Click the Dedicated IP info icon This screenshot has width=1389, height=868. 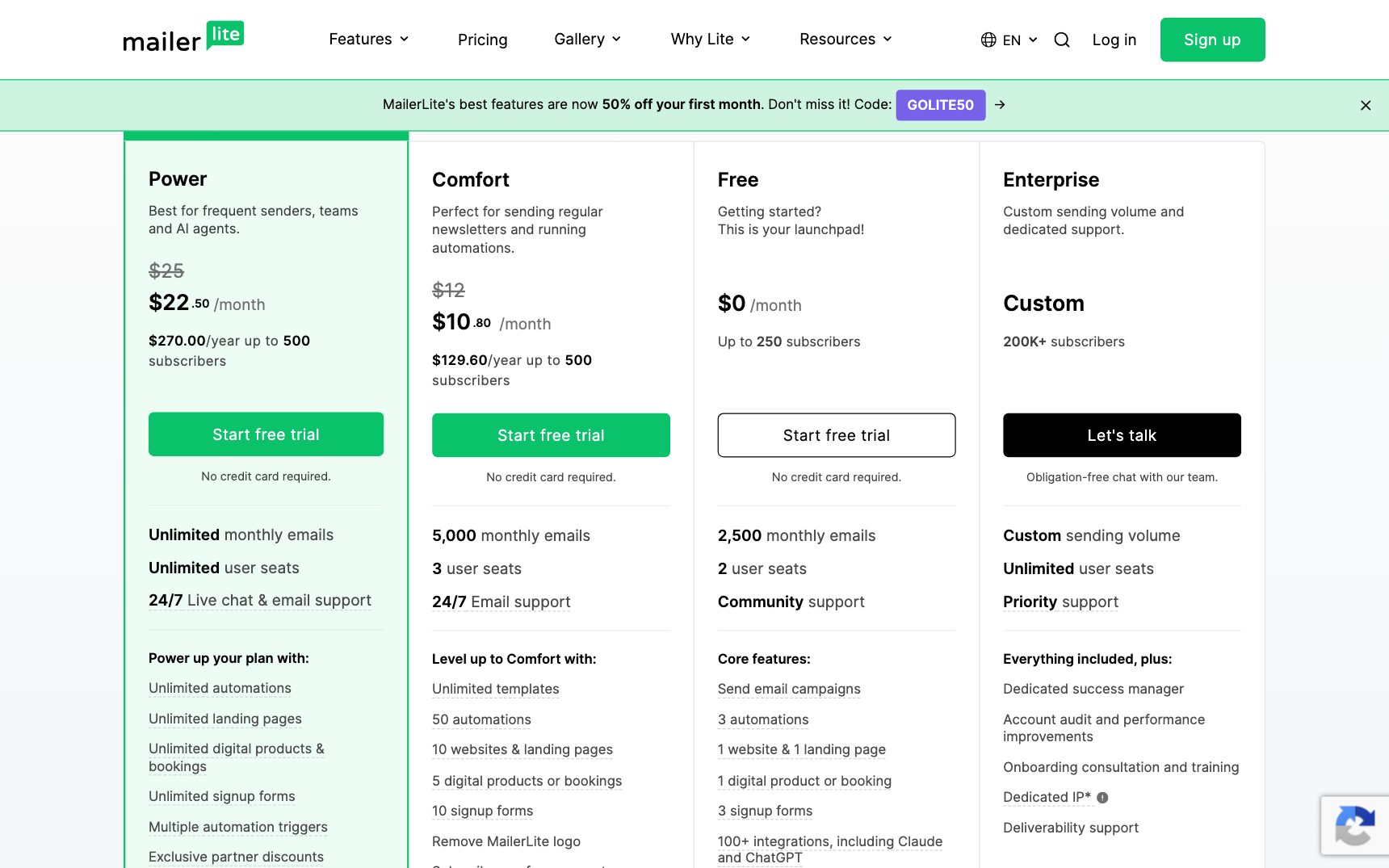coord(1102,798)
